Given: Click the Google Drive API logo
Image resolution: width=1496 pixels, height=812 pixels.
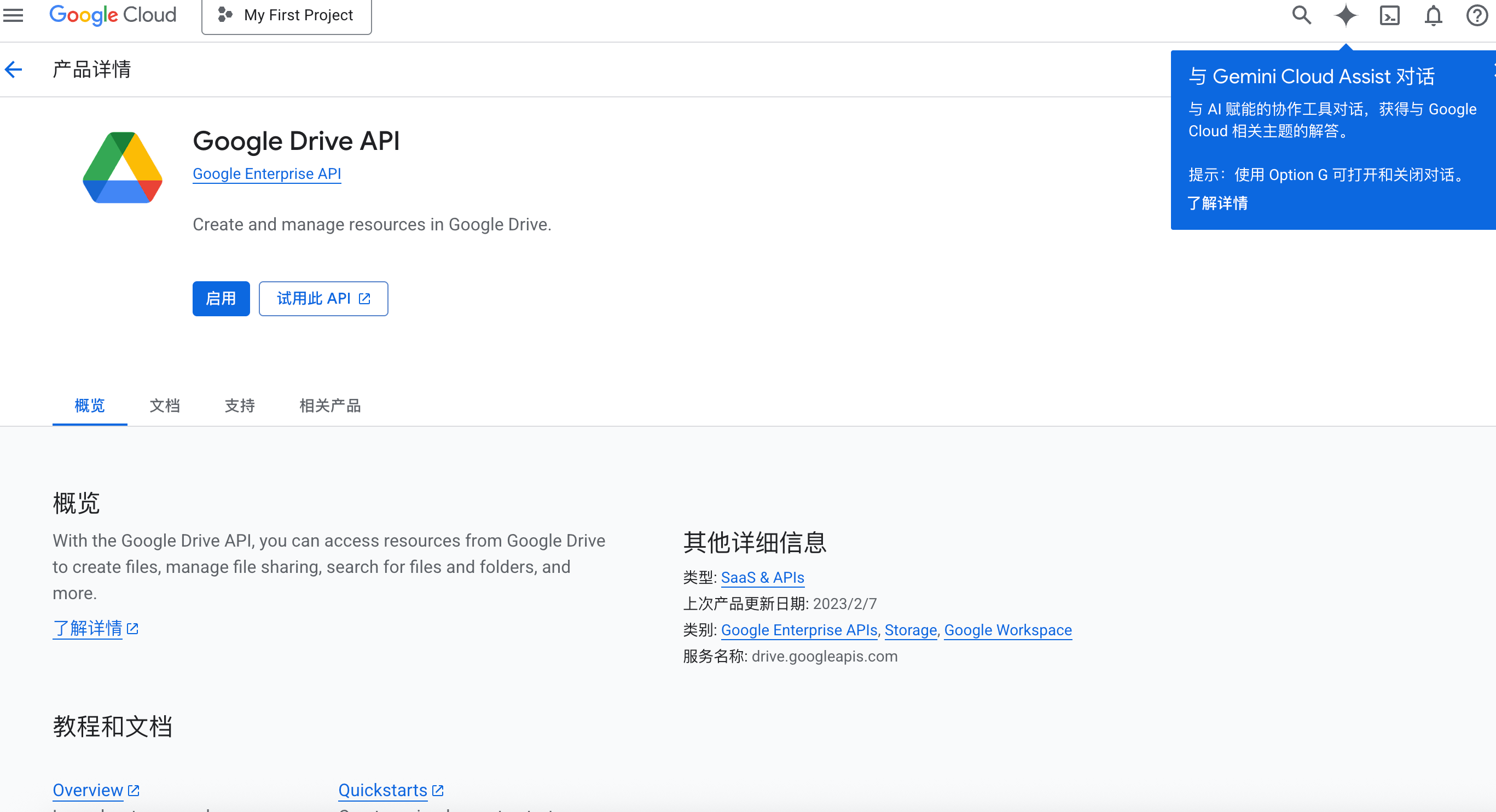Looking at the screenshot, I should 123,167.
